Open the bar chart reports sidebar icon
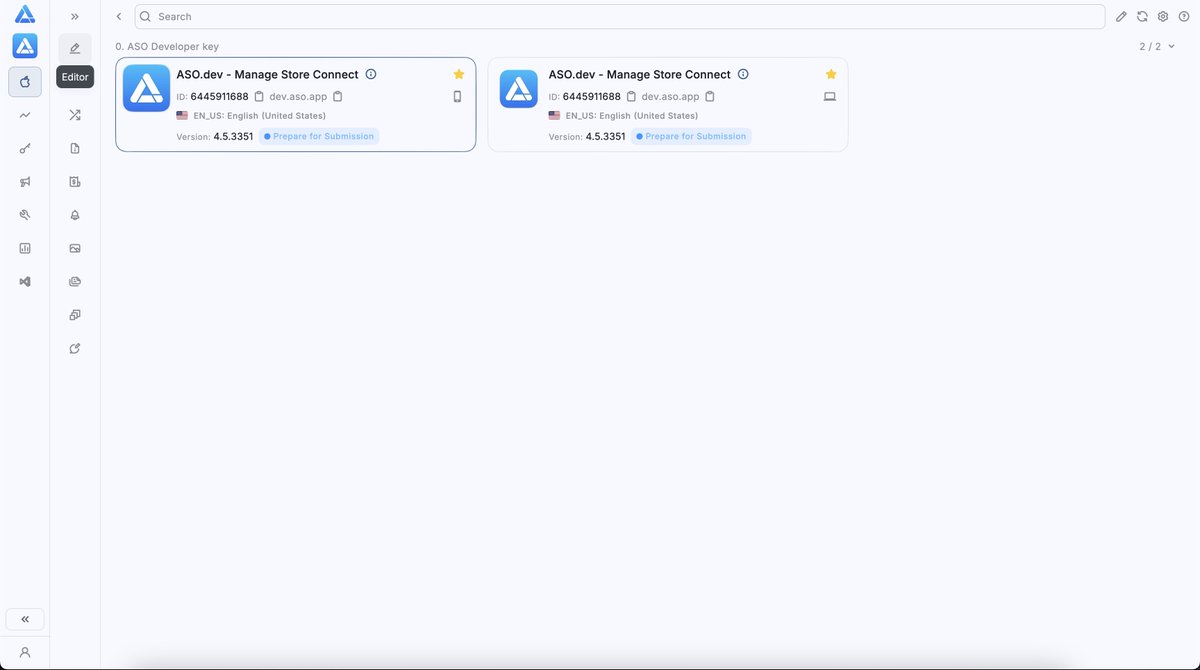The height and width of the screenshot is (670, 1200). 25,248
